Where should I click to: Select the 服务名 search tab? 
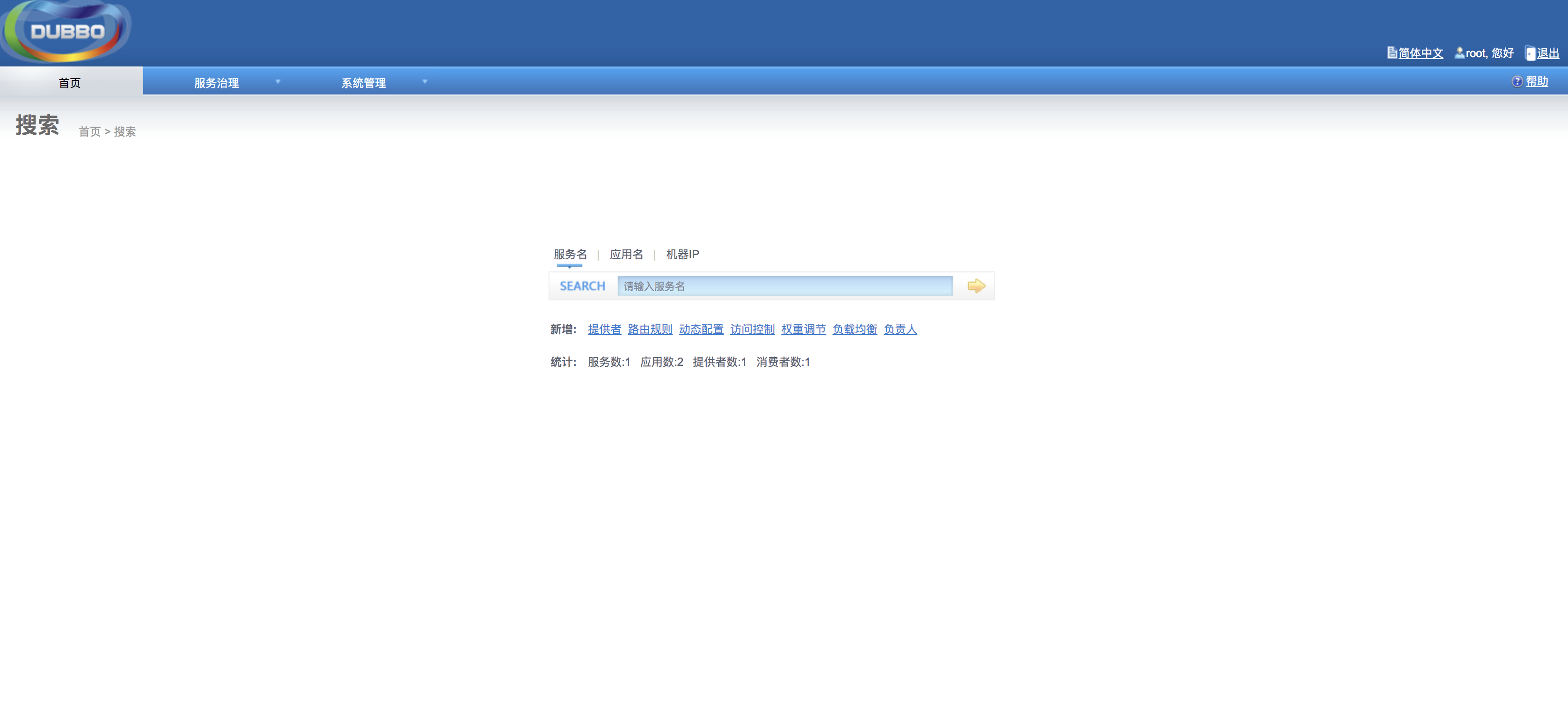(570, 255)
